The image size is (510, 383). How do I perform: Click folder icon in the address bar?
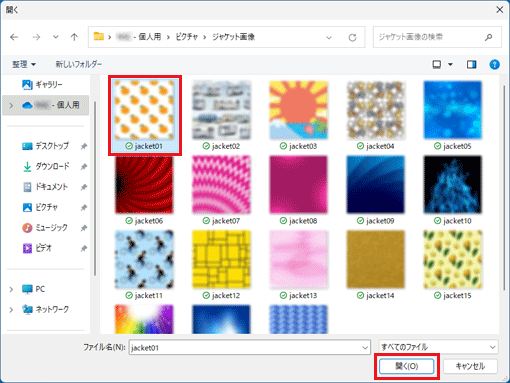tap(99, 36)
